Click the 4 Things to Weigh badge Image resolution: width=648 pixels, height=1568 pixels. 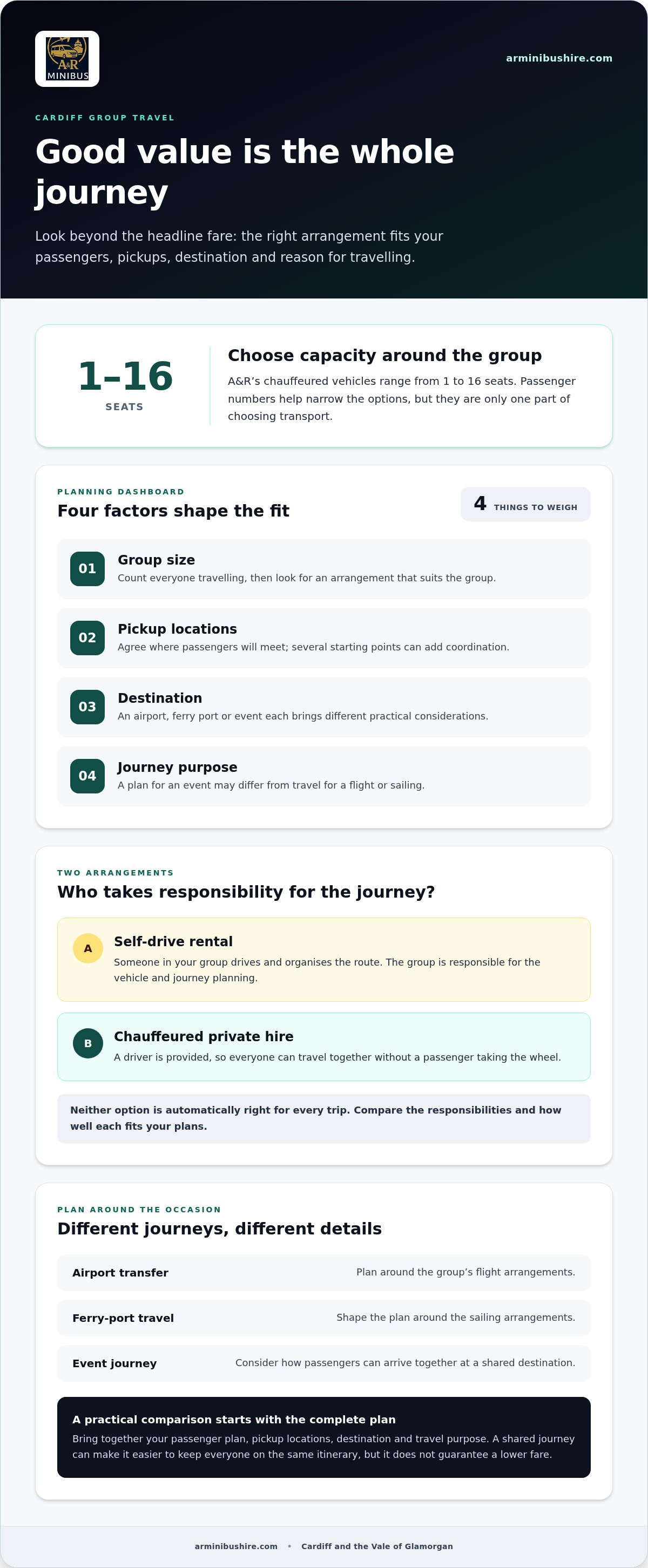tap(525, 504)
